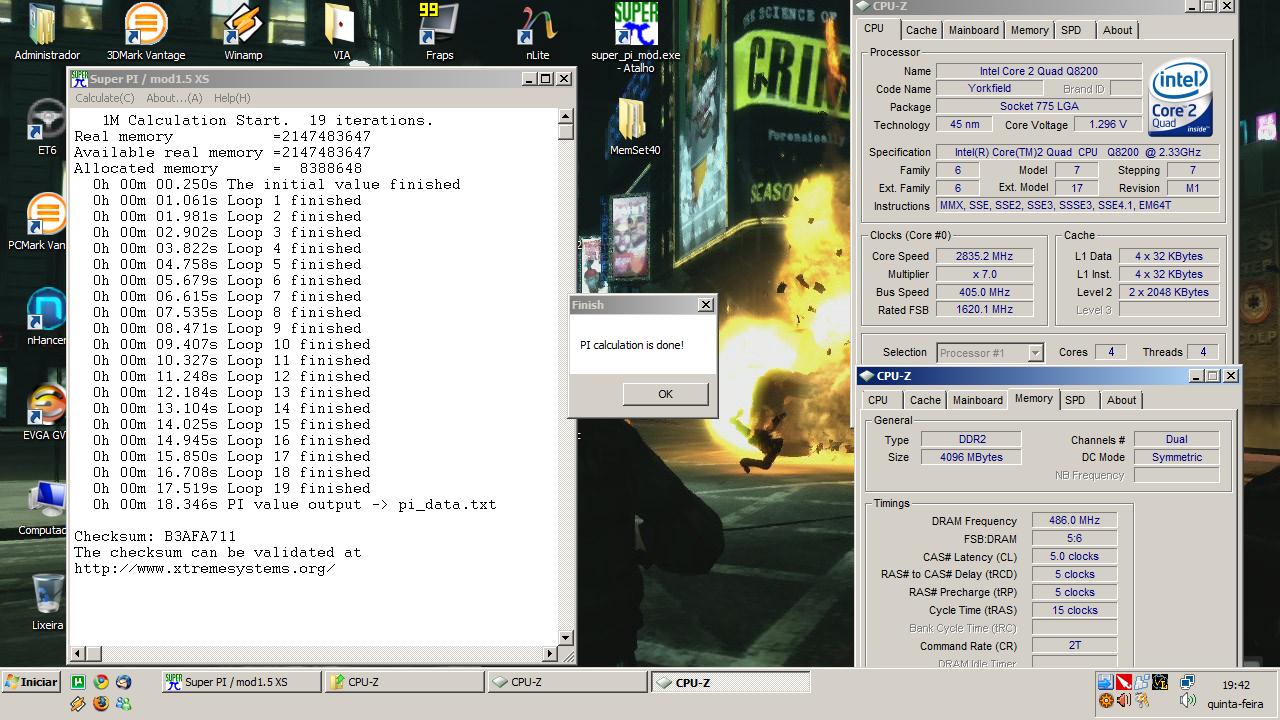Open the nHancer desktop shortcut
The image size is (1280, 720).
46,317
